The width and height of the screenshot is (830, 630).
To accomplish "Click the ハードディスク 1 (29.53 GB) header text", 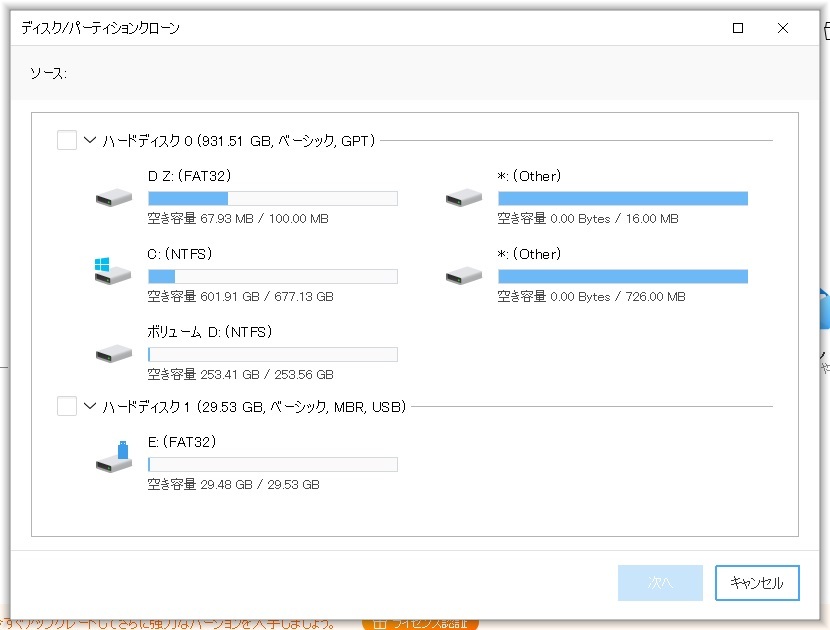I will click(x=254, y=407).
